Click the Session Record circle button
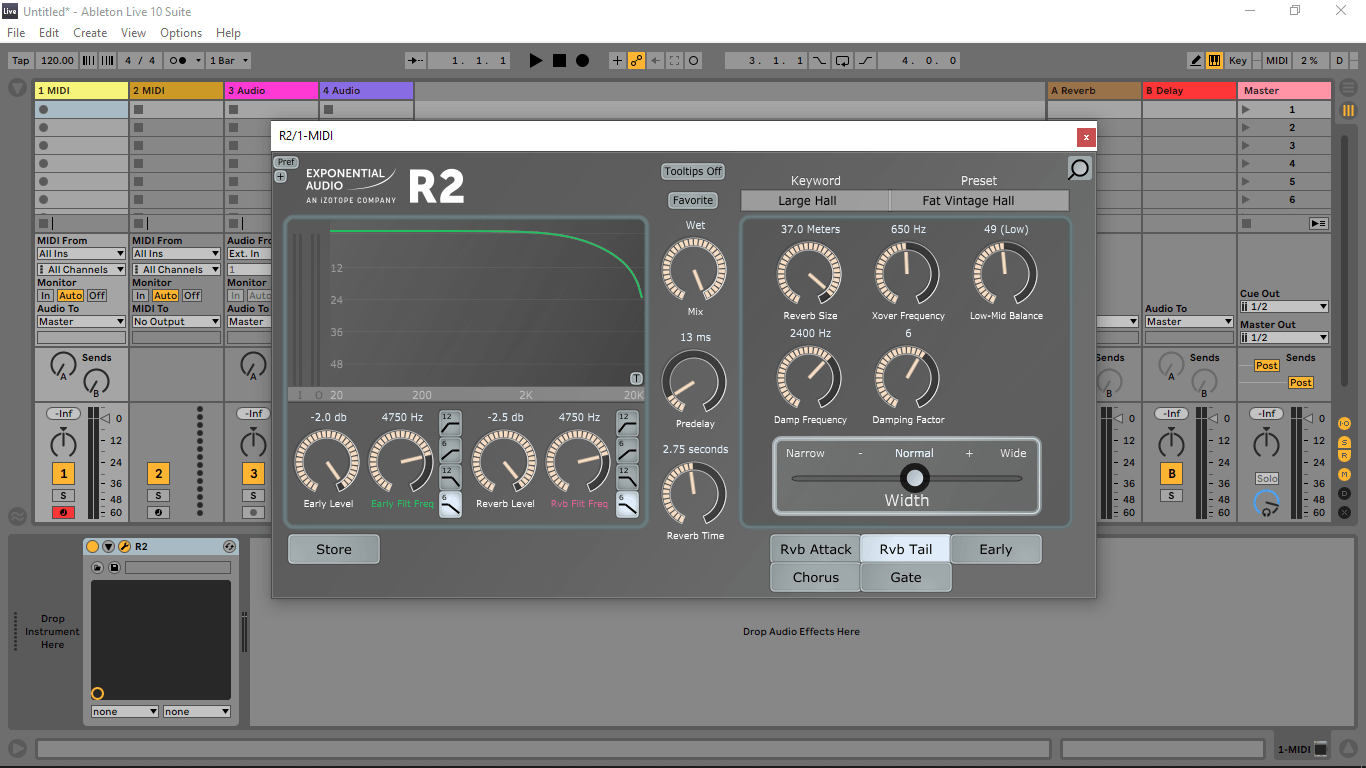Image resolution: width=1366 pixels, height=768 pixels. [x=694, y=61]
